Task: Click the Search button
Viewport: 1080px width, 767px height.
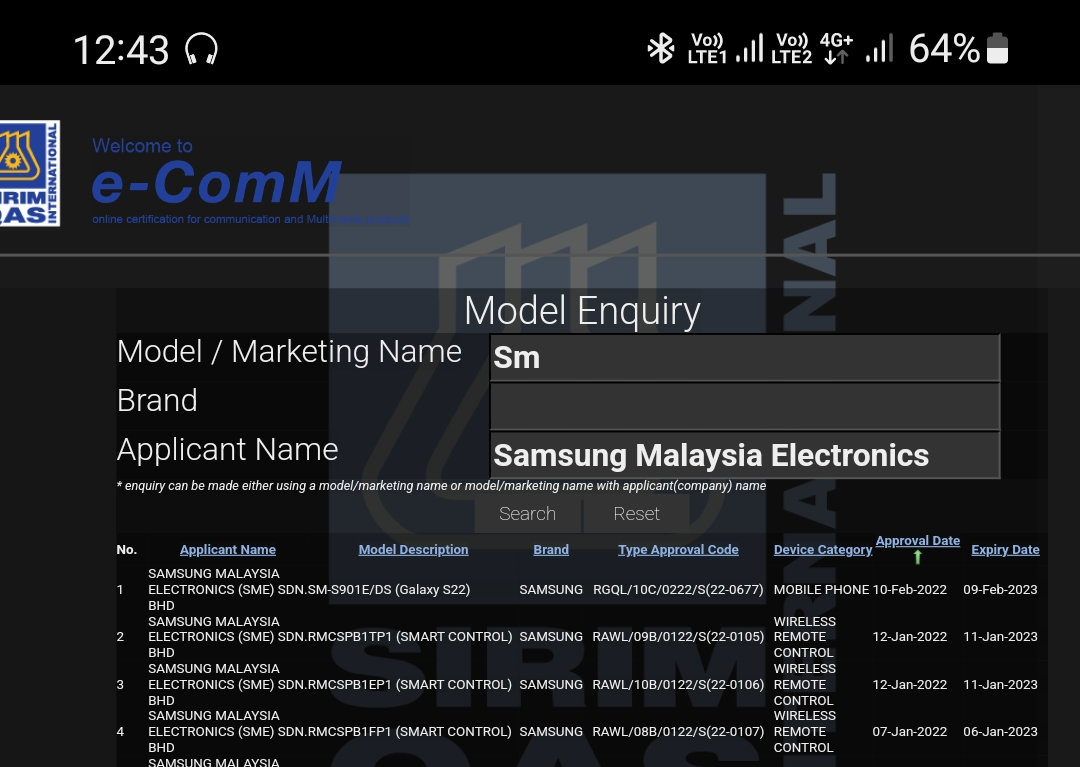Action: [x=528, y=514]
